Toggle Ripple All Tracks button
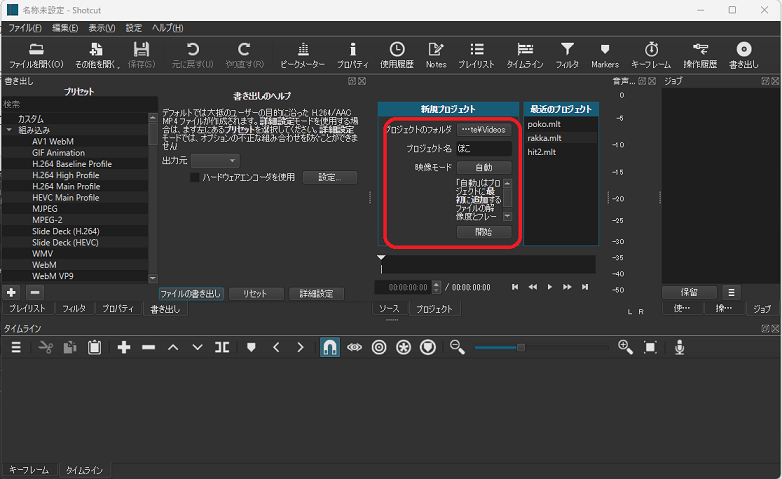This screenshot has height=479, width=782. [x=403, y=347]
